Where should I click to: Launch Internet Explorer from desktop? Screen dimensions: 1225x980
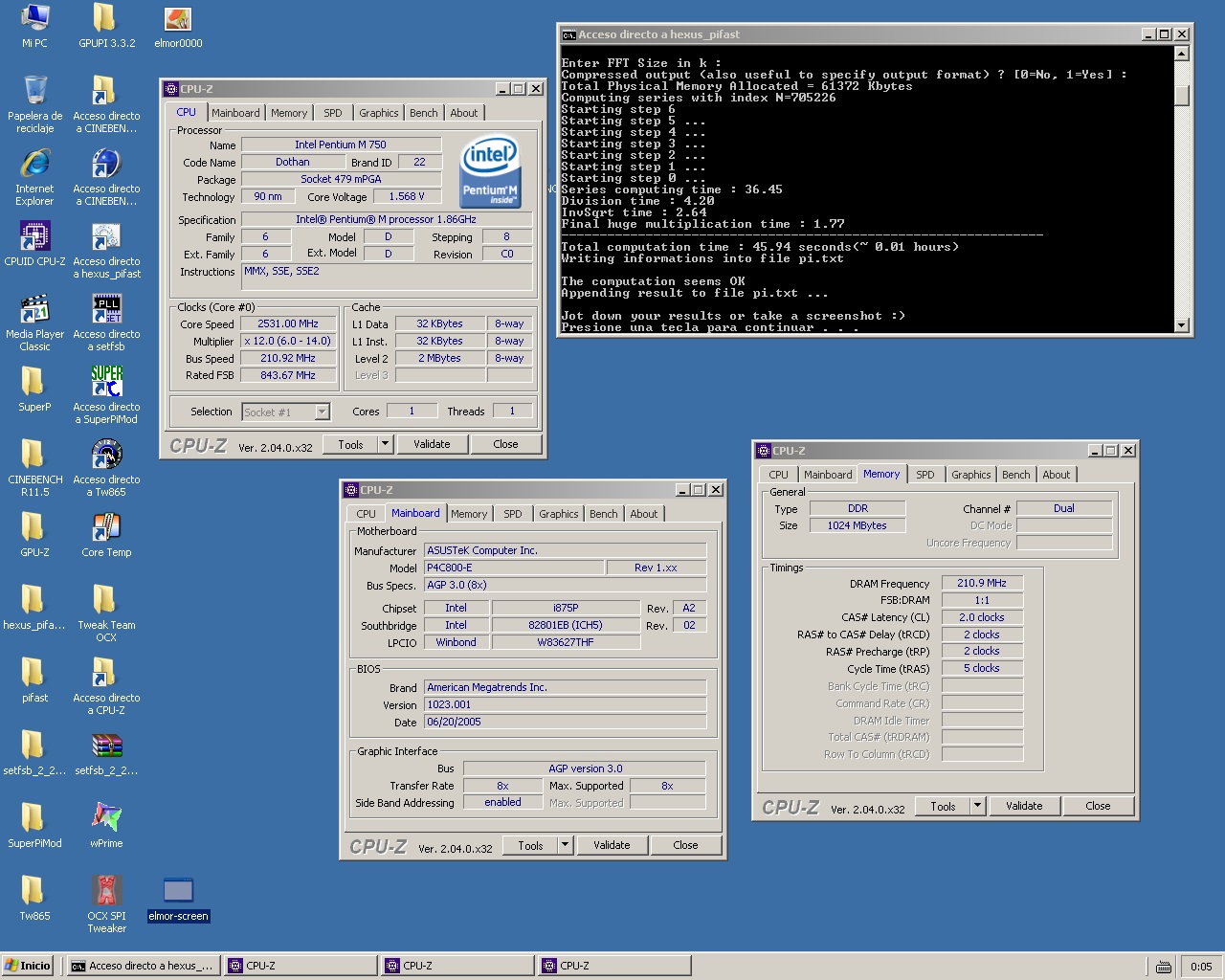(34, 177)
